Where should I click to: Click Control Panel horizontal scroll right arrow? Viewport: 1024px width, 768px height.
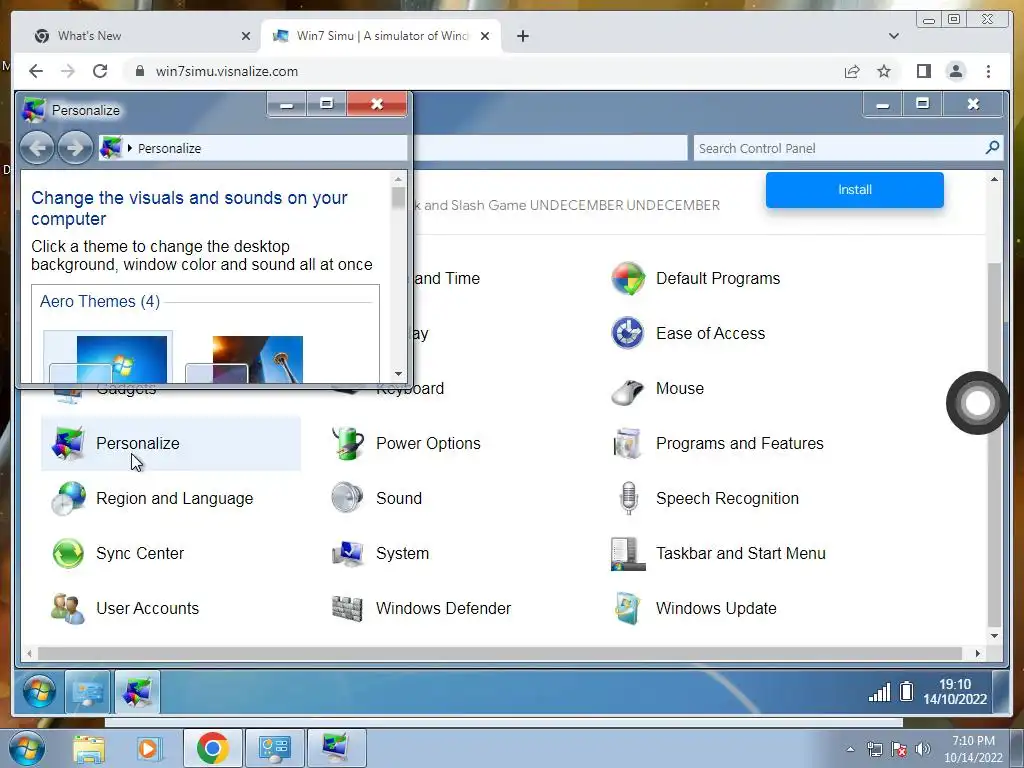point(978,653)
